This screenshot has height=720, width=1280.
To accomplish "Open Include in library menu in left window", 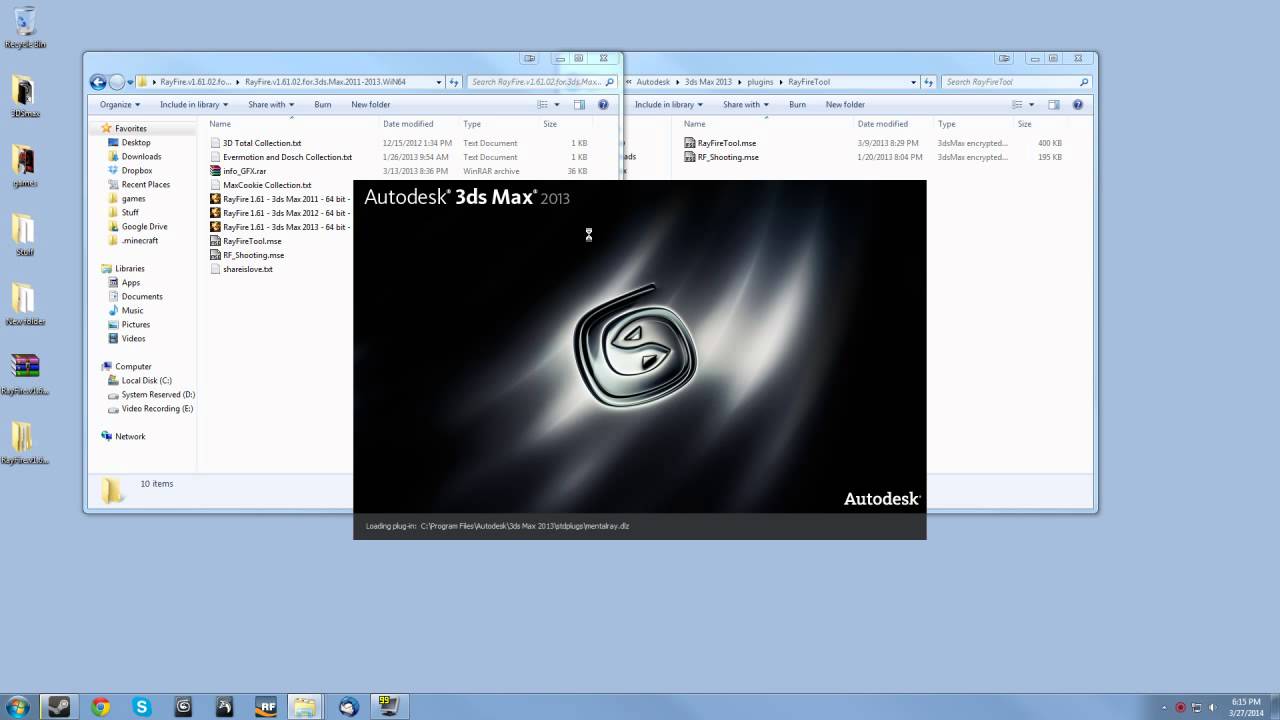I will (x=194, y=104).
